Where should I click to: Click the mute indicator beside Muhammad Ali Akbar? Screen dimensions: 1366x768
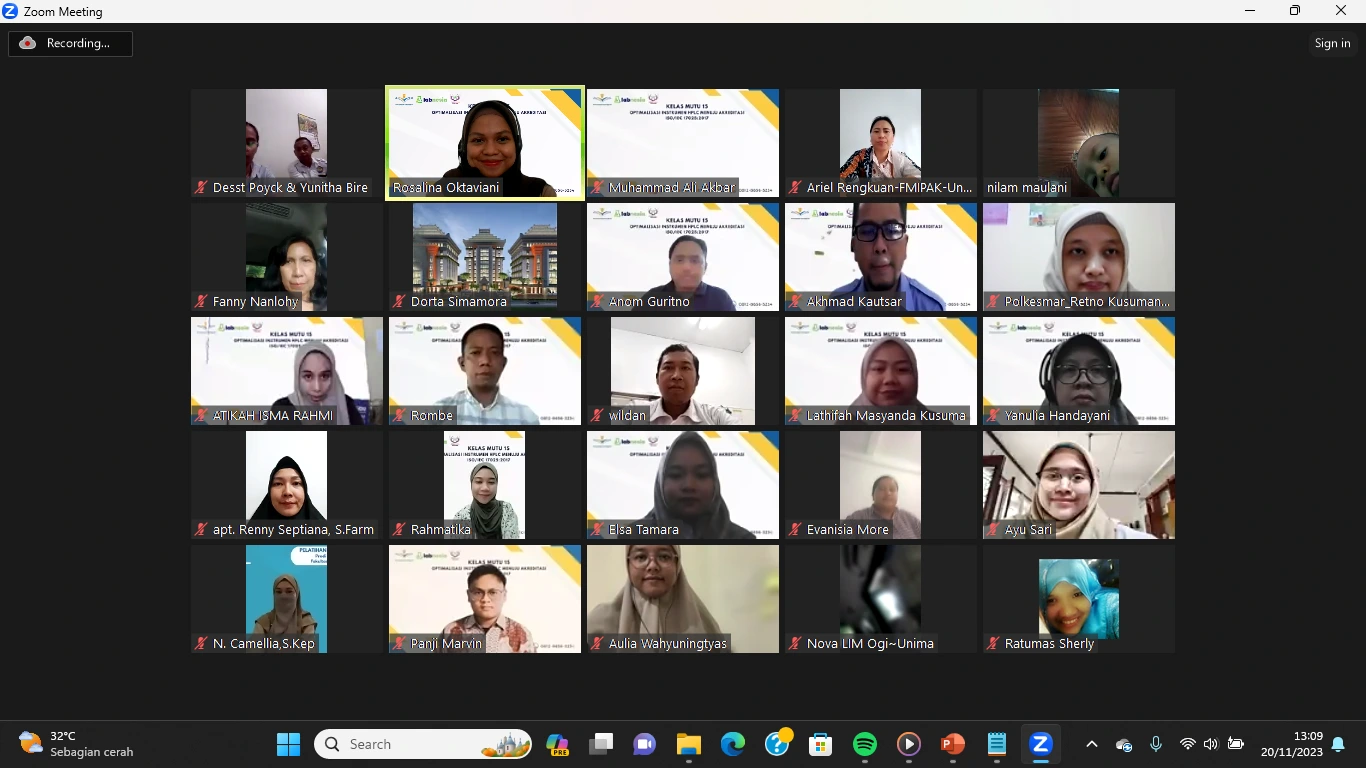click(597, 187)
